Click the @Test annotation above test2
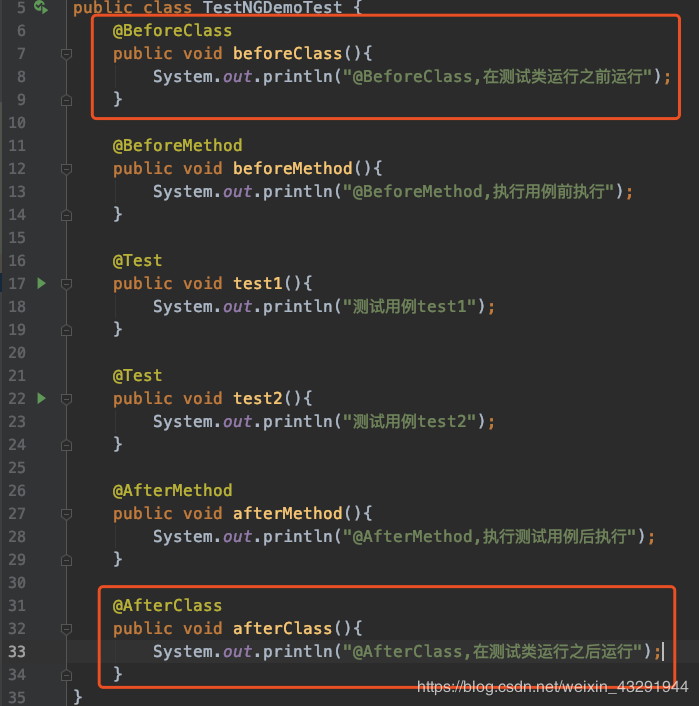699x706 pixels. pyautogui.click(x=137, y=376)
